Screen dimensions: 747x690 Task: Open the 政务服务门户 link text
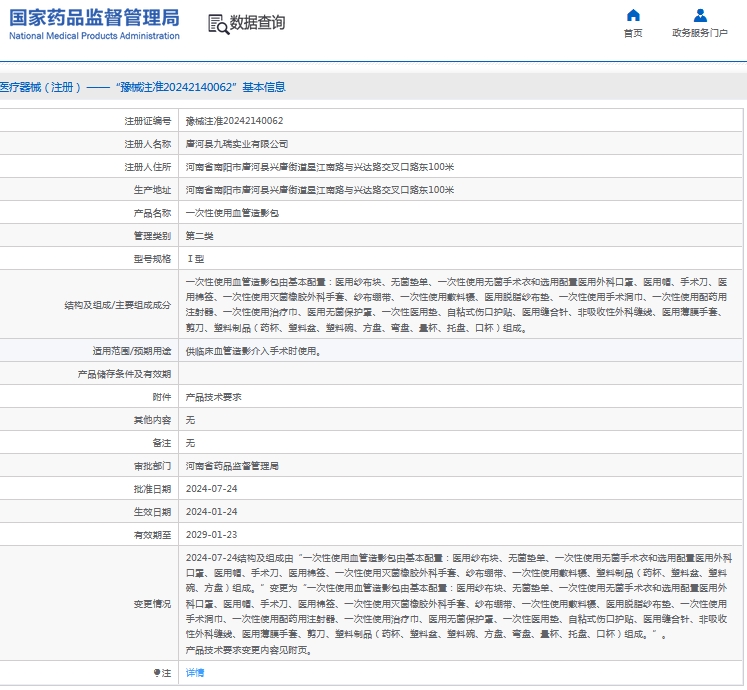700,33
